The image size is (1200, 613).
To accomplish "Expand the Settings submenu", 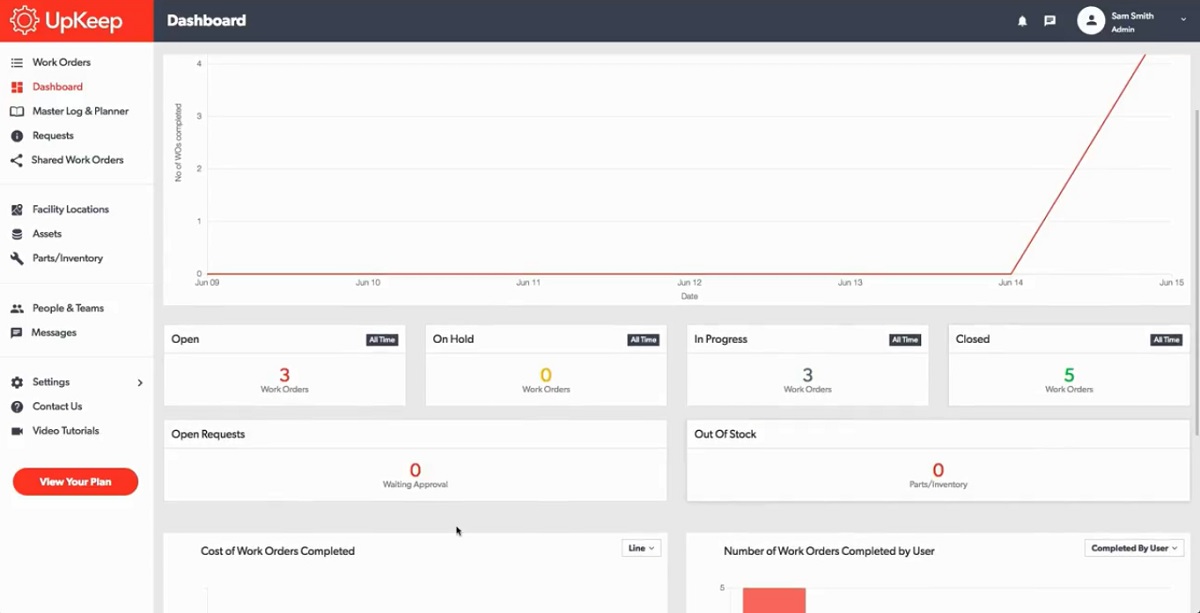I will [x=48, y=382].
